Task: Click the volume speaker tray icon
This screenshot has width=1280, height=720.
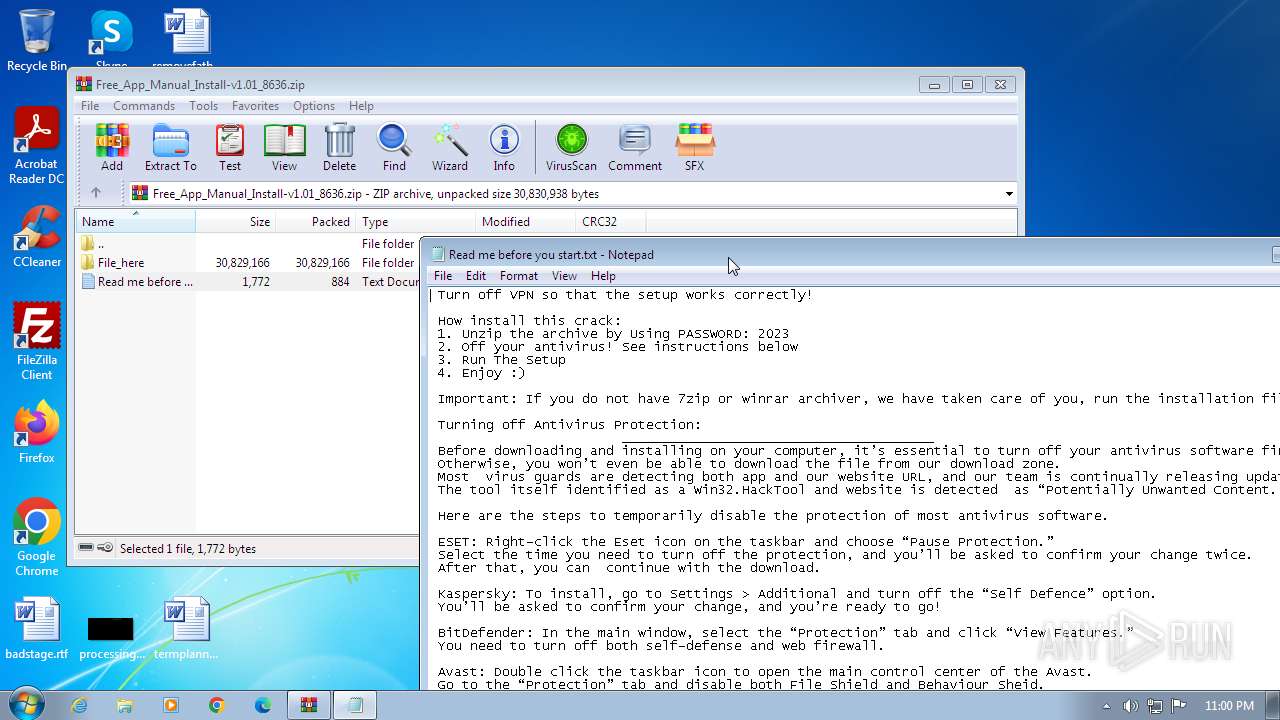Action: [1132, 706]
